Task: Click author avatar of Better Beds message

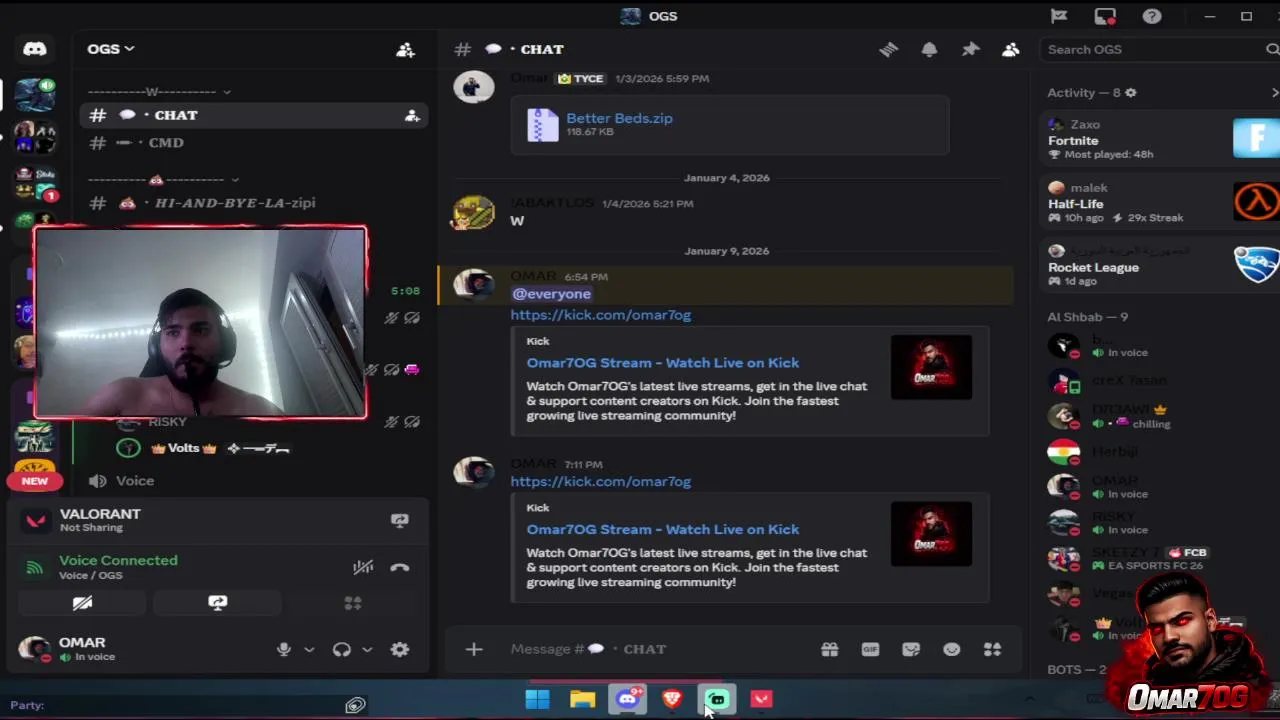Action: pos(474,87)
